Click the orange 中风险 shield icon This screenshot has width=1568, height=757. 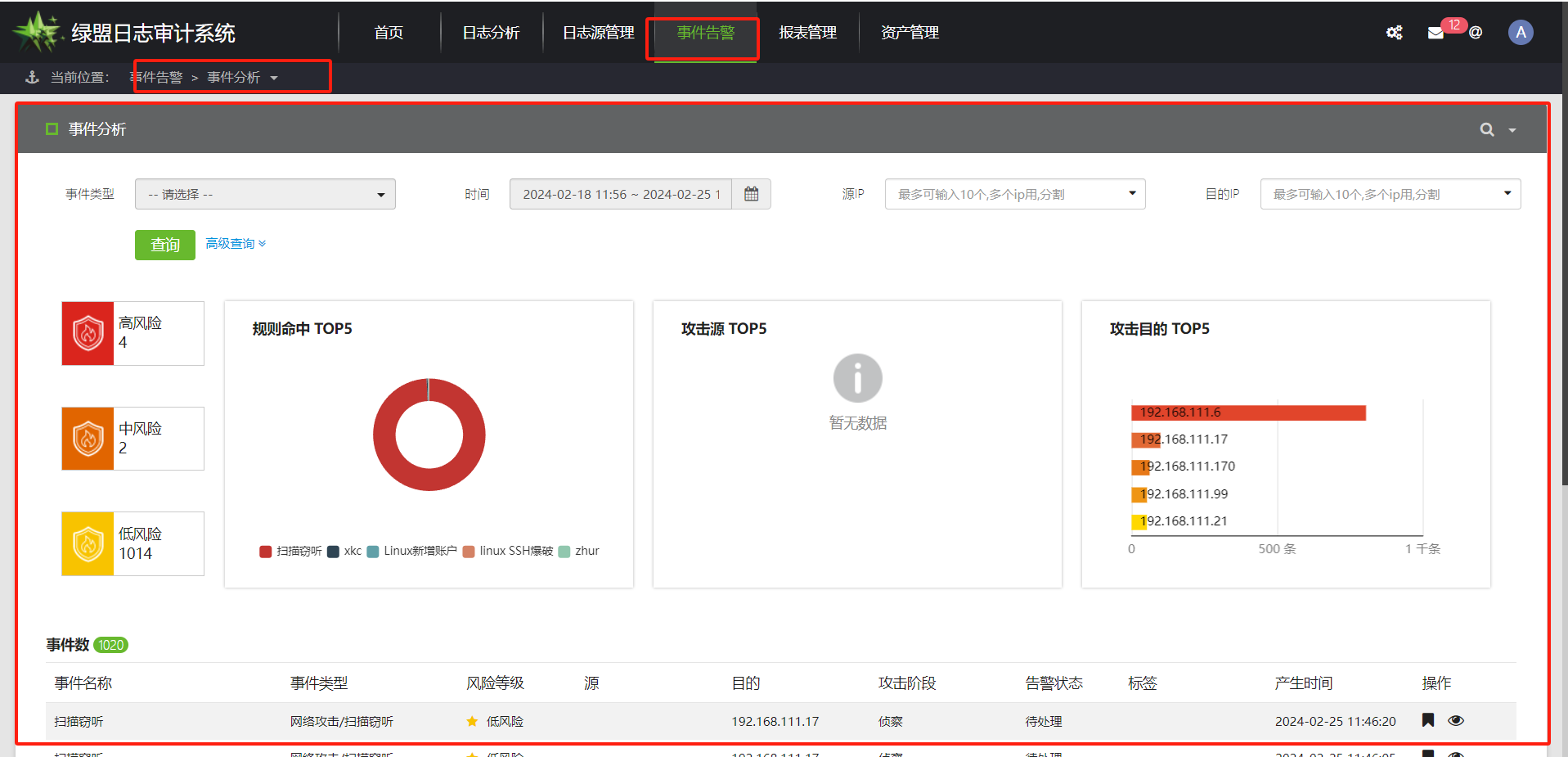[88, 439]
